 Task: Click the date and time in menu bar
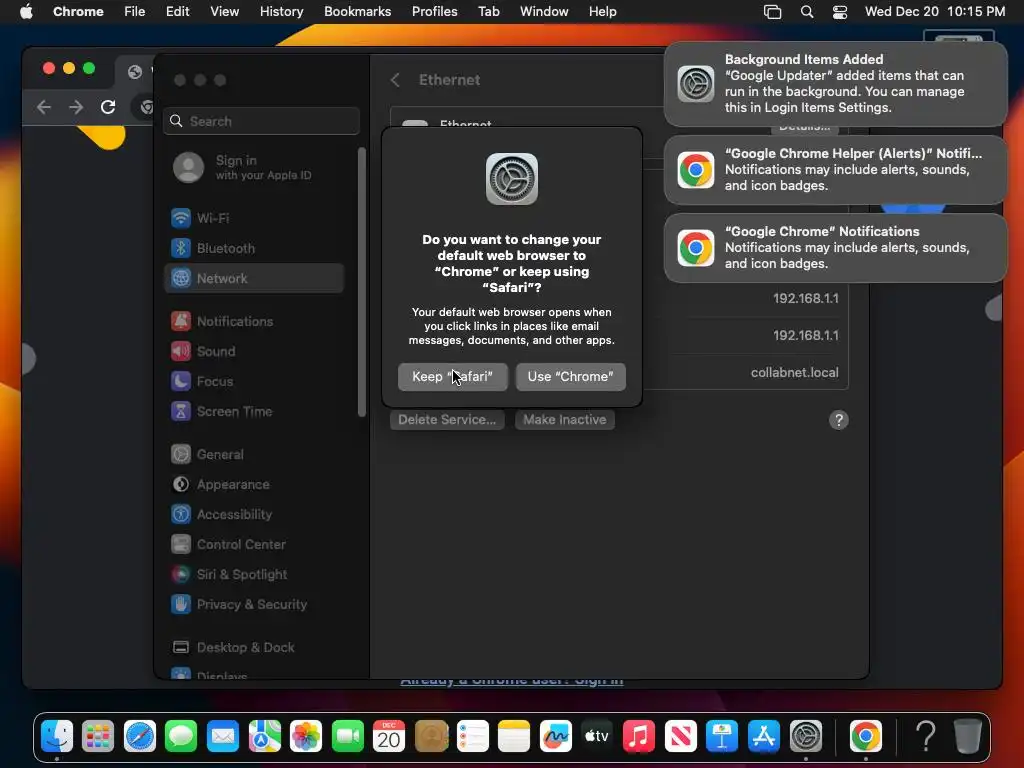[x=935, y=12]
